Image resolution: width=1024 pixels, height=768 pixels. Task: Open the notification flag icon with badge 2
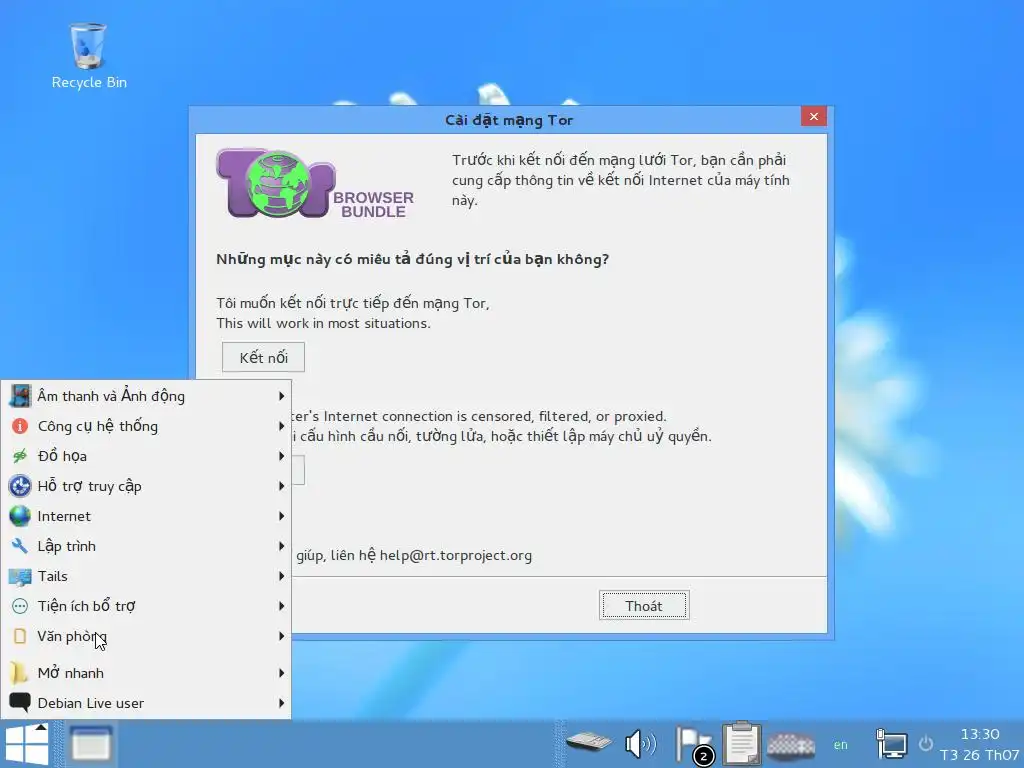[x=694, y=745]
